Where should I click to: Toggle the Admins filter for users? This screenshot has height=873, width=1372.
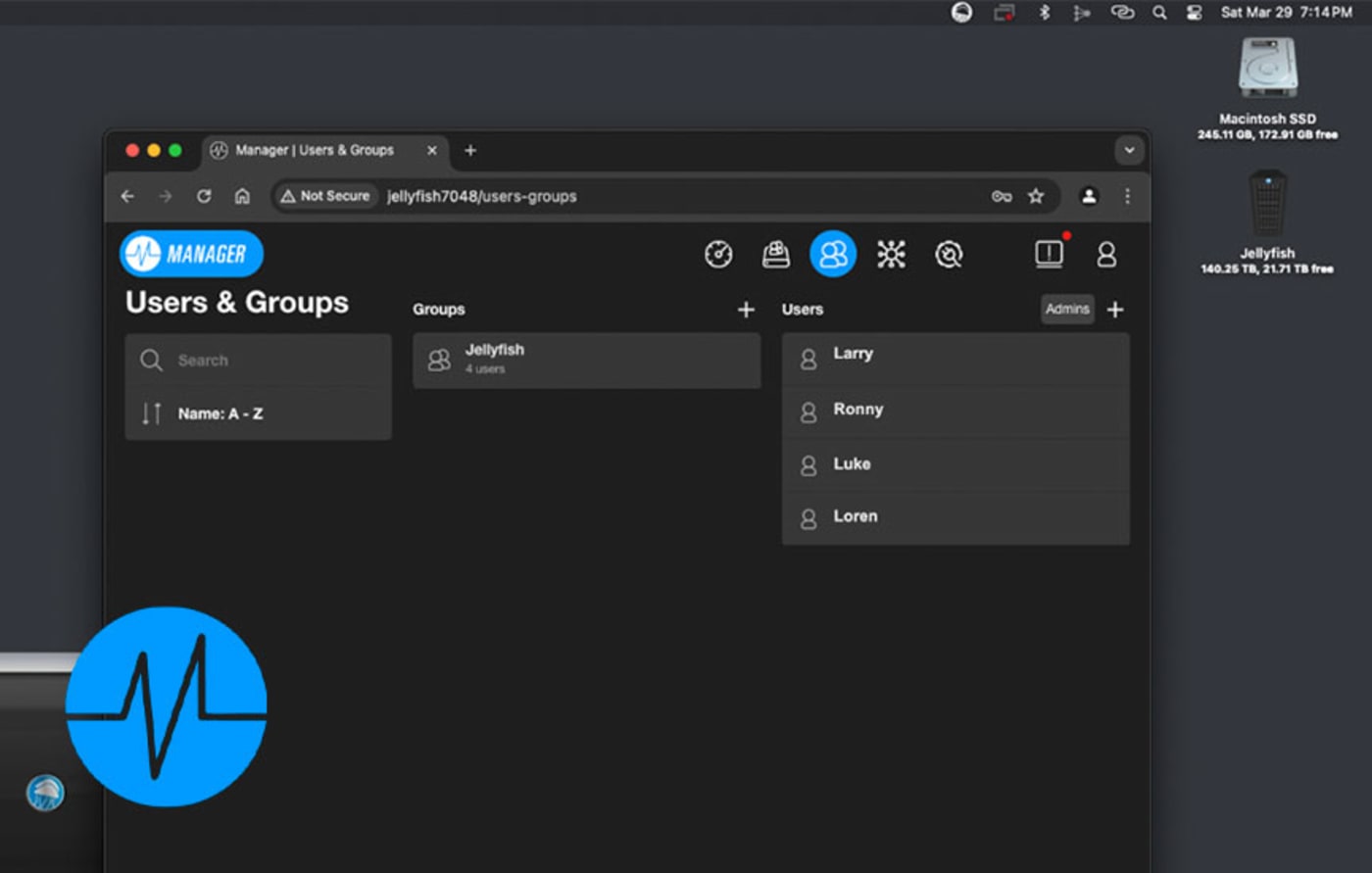(x=1067, y=309)
